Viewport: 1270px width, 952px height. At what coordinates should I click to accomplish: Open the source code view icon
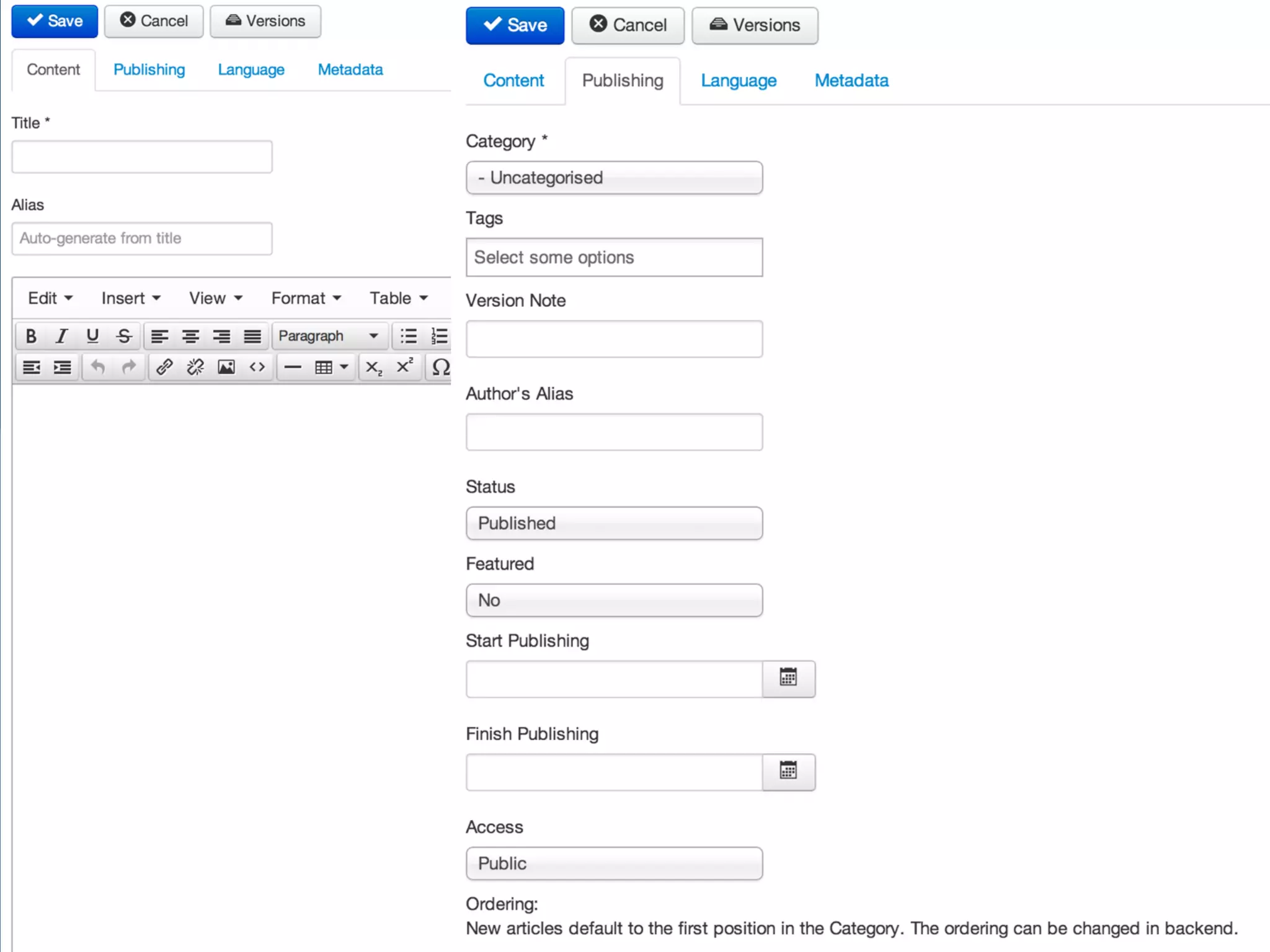(257, 368)
